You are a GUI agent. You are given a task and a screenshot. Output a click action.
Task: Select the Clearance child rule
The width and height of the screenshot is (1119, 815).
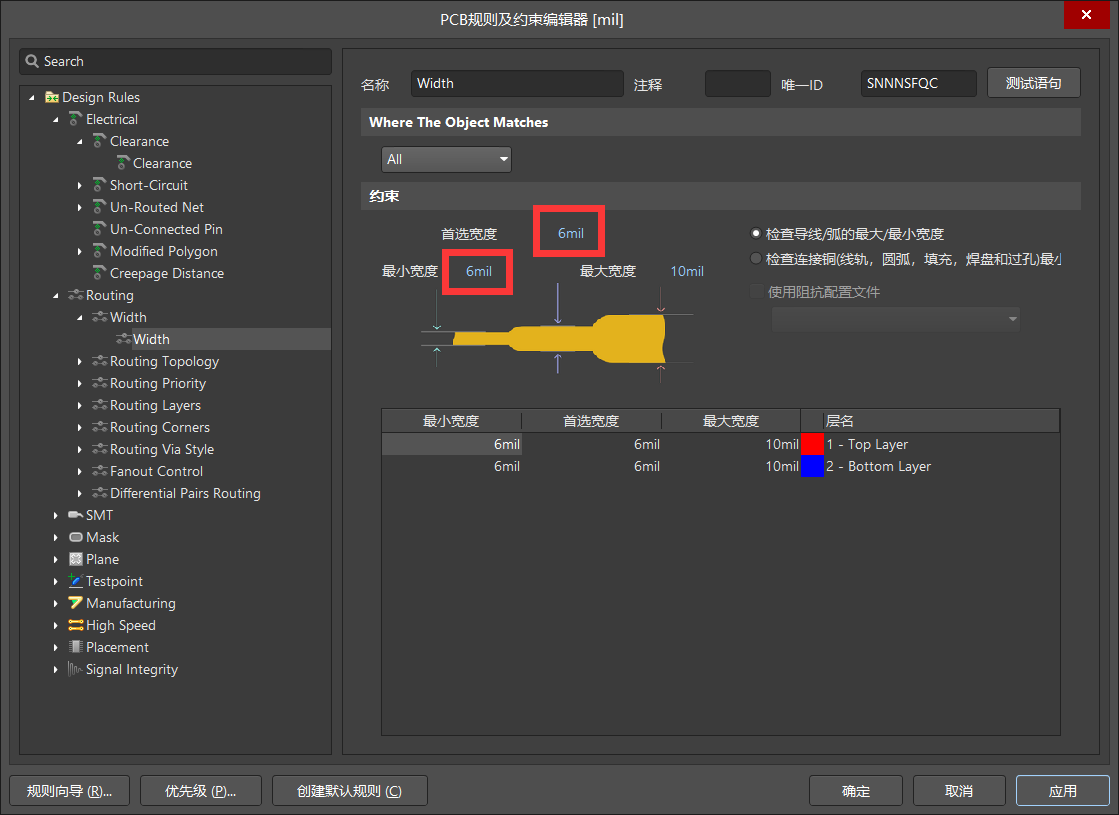tap(162, 163)
